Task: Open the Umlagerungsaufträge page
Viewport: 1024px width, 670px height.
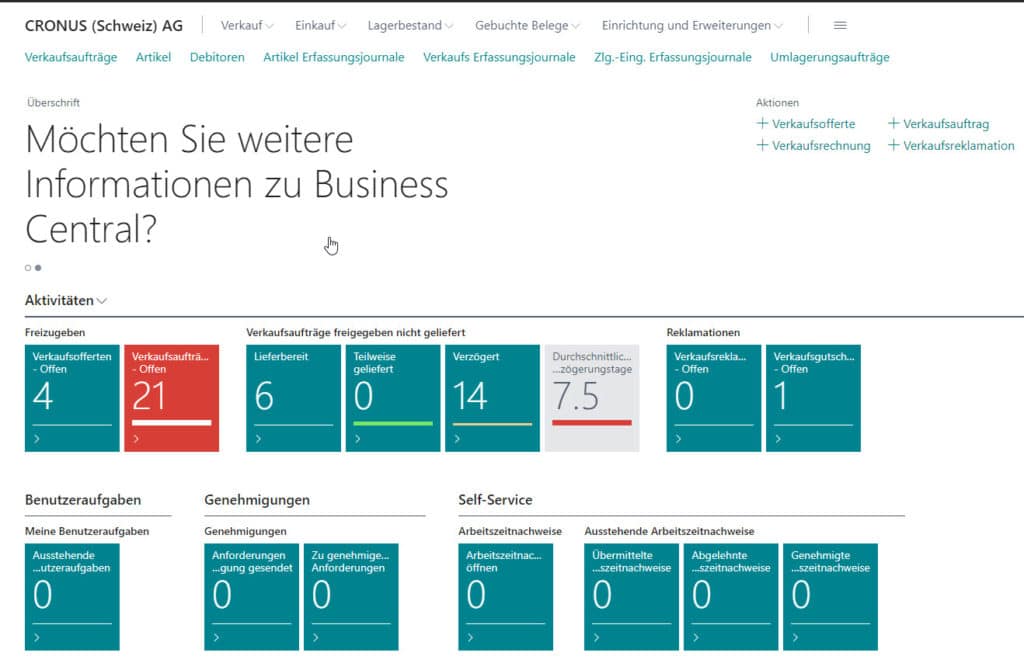Action: point(829,57)
